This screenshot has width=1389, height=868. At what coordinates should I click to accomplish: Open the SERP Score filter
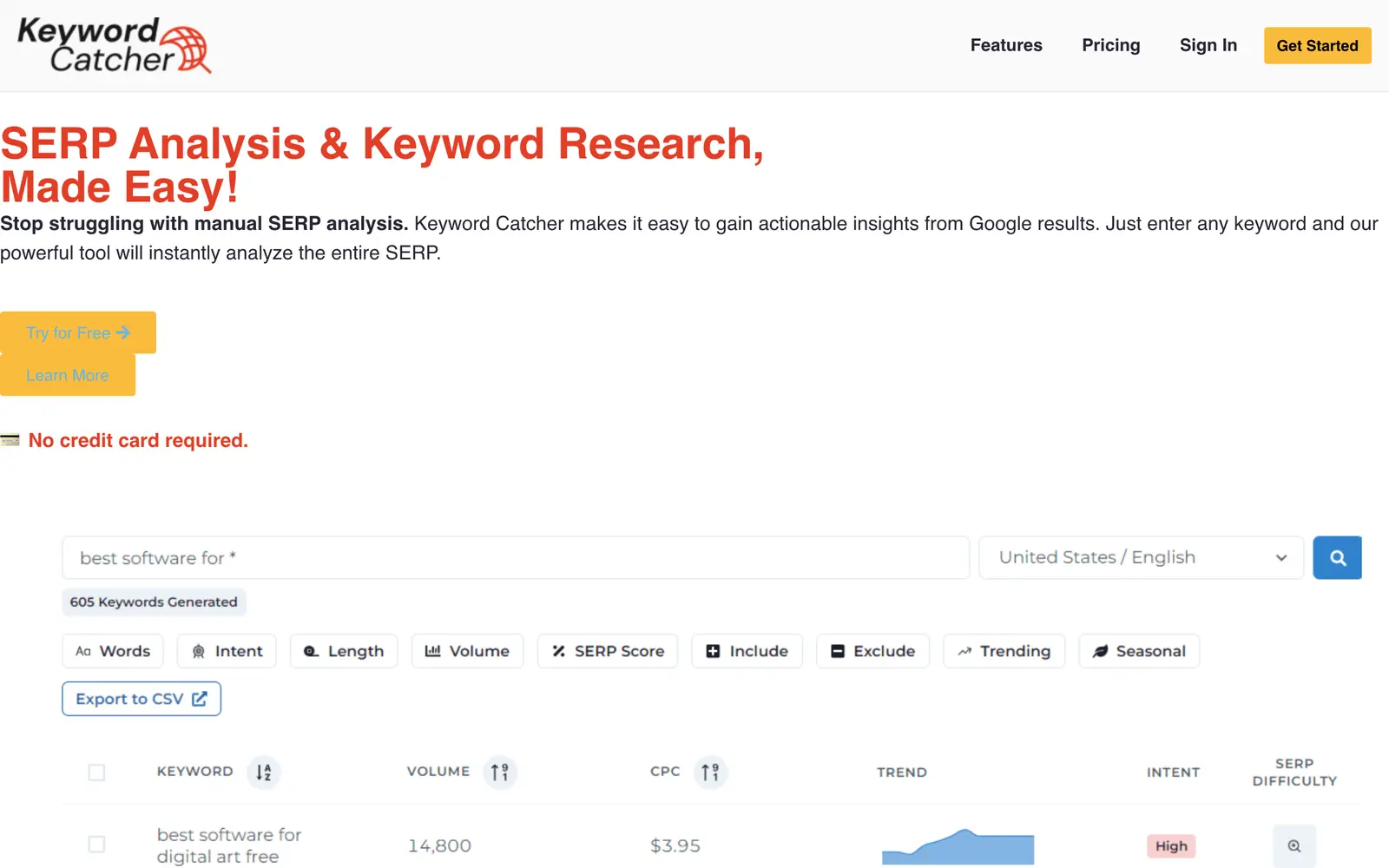(608, 651)
